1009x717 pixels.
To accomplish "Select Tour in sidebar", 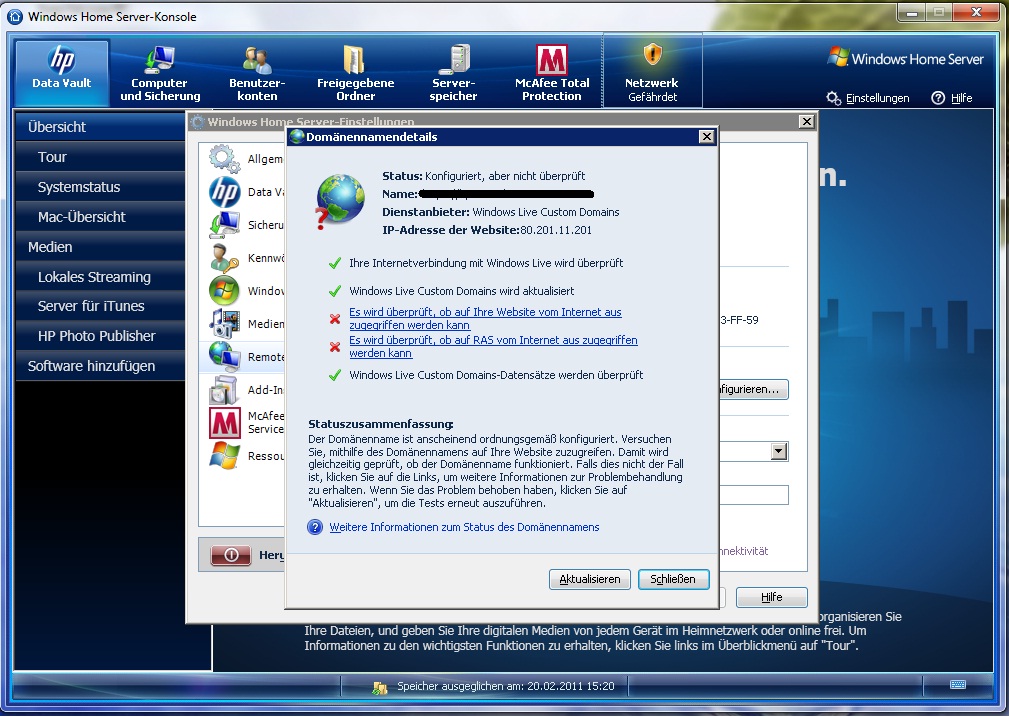I will click(100, 157).
